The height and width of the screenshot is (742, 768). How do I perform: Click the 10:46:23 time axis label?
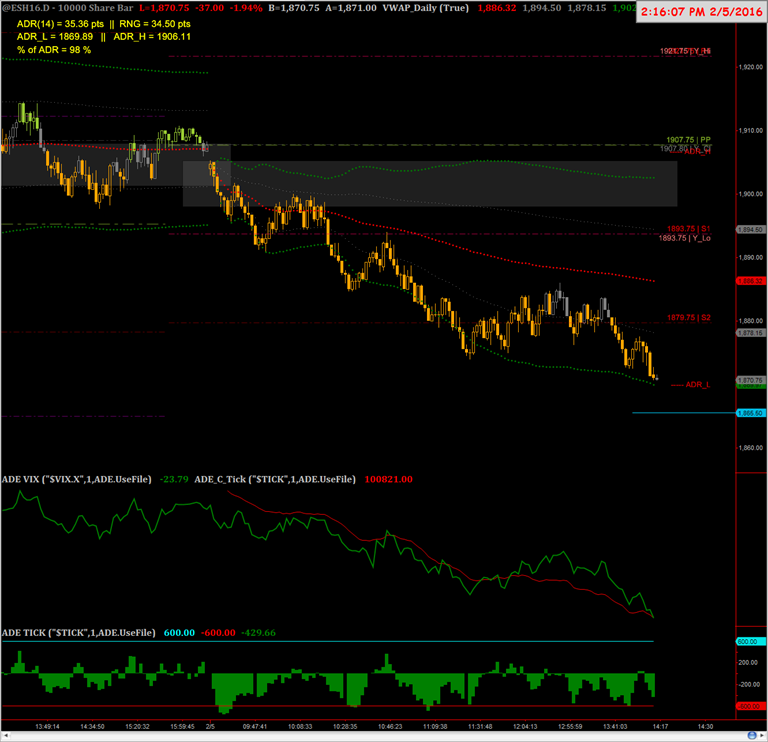[390, 727]
